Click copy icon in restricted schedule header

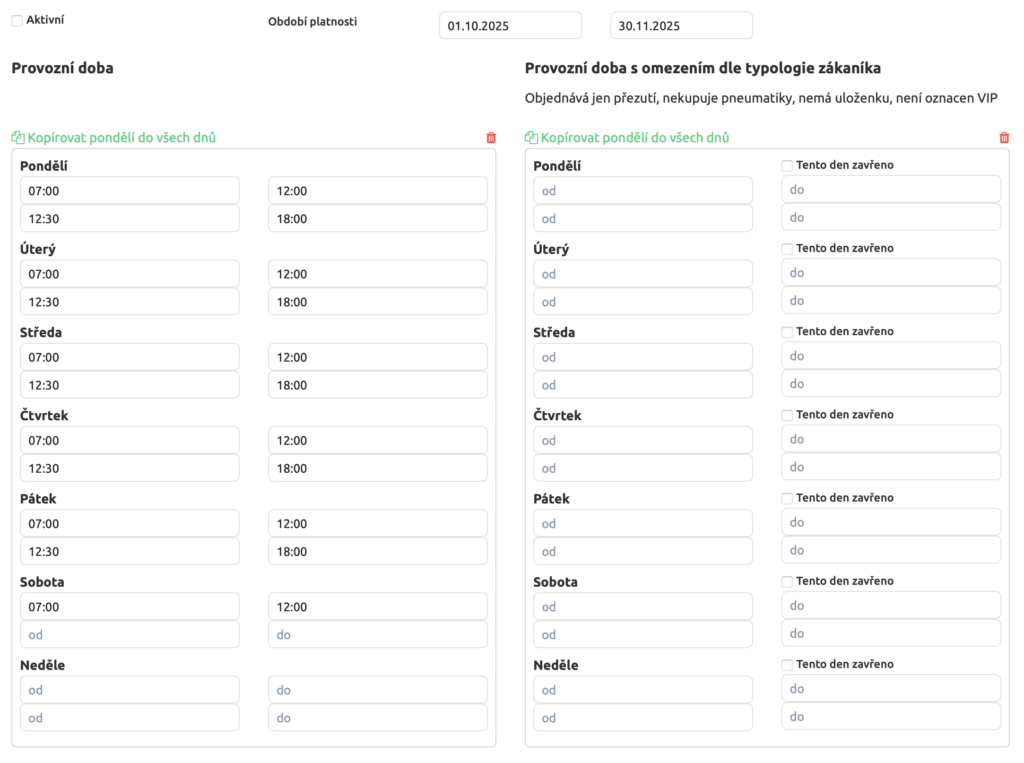[531, 138]
